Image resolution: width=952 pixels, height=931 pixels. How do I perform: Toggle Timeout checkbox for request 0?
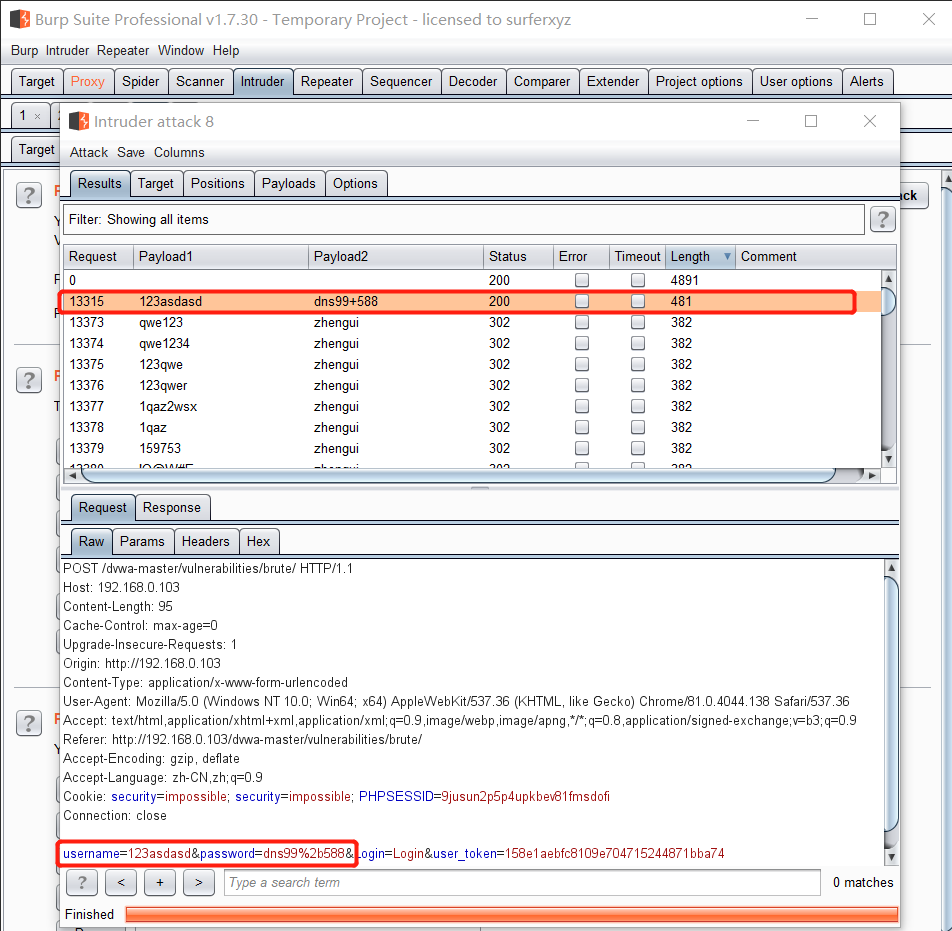pos(638,280)
